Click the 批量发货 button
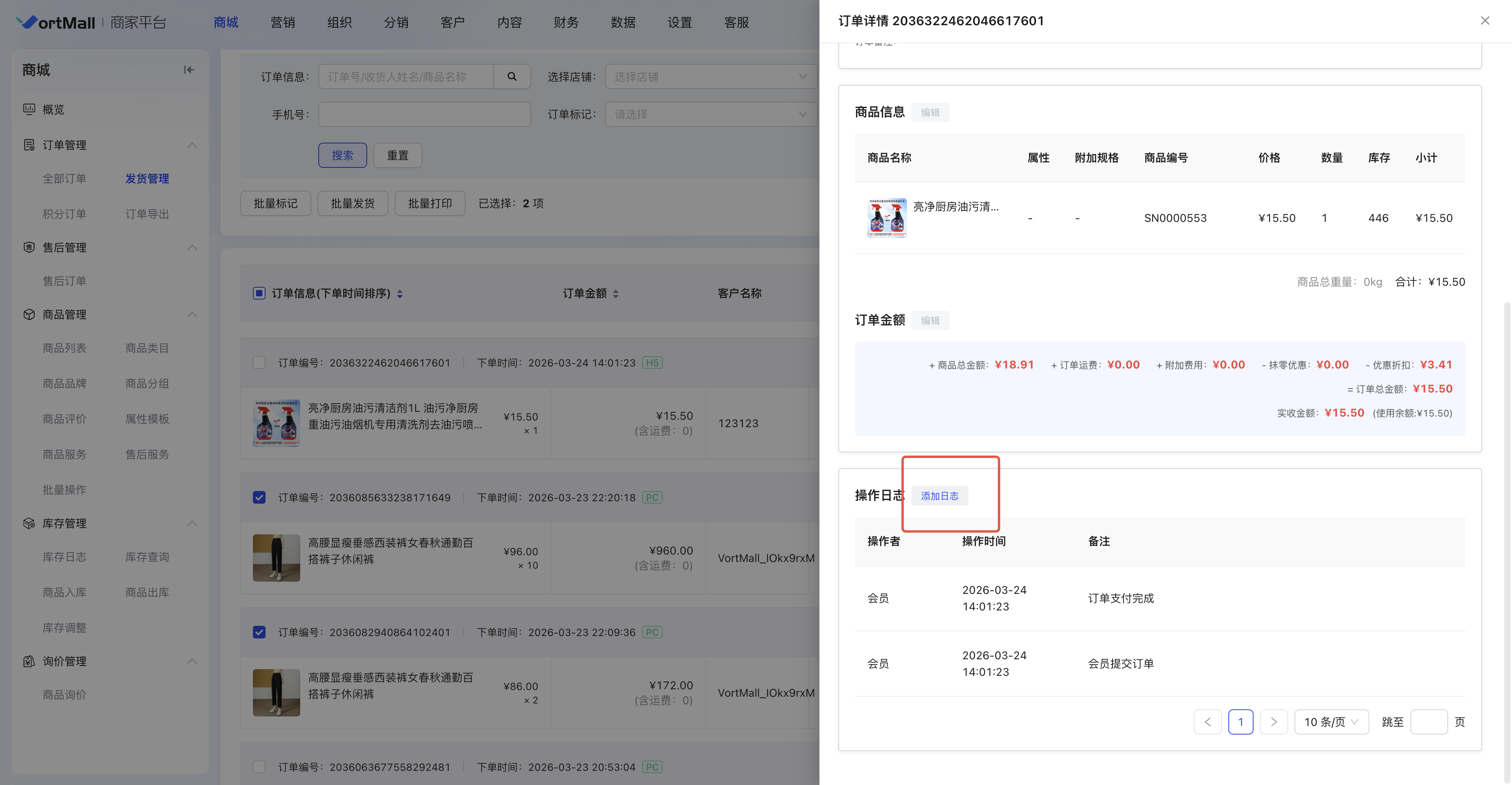This screenshot has height=785, width=1512. (352, 203)
